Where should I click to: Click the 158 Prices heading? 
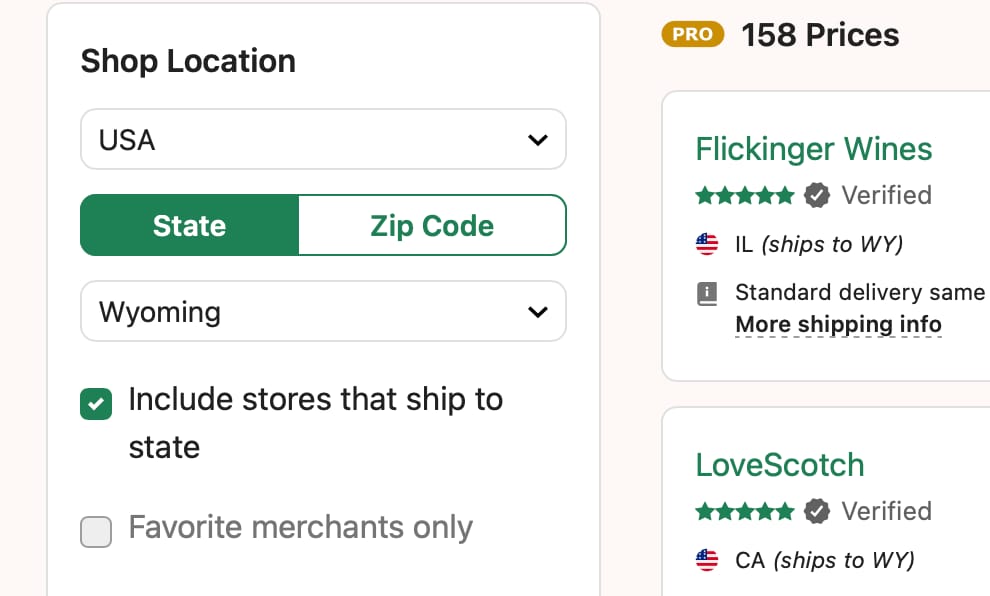(820, 36)
